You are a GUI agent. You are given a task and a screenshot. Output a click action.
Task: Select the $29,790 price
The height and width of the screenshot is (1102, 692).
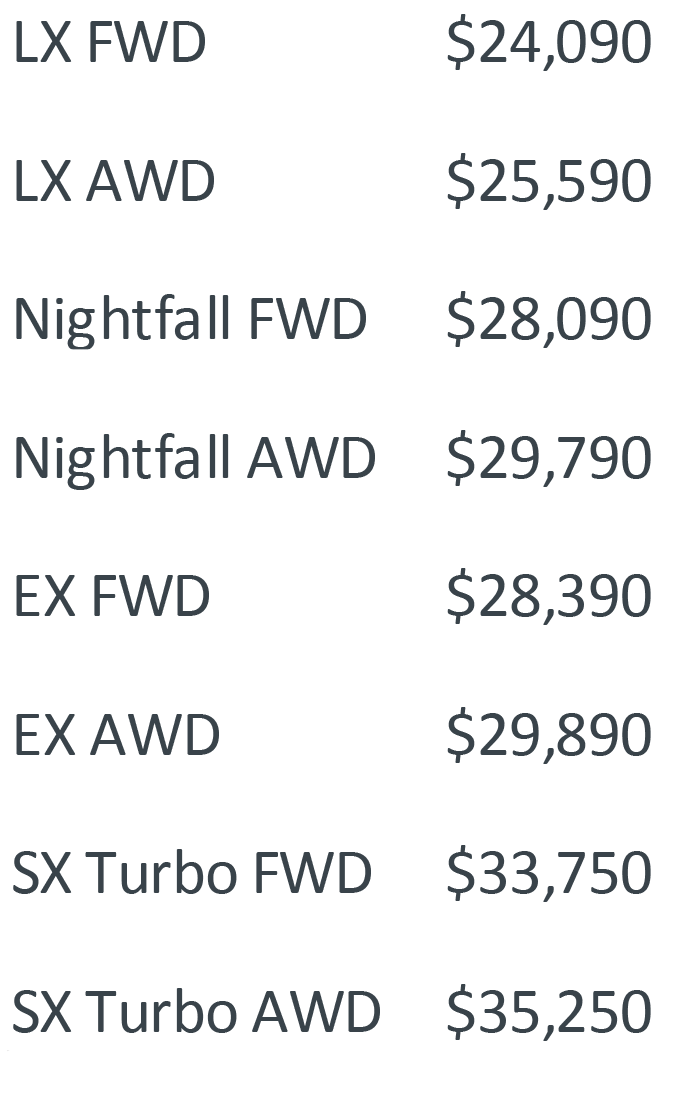(x=549, y=459)
